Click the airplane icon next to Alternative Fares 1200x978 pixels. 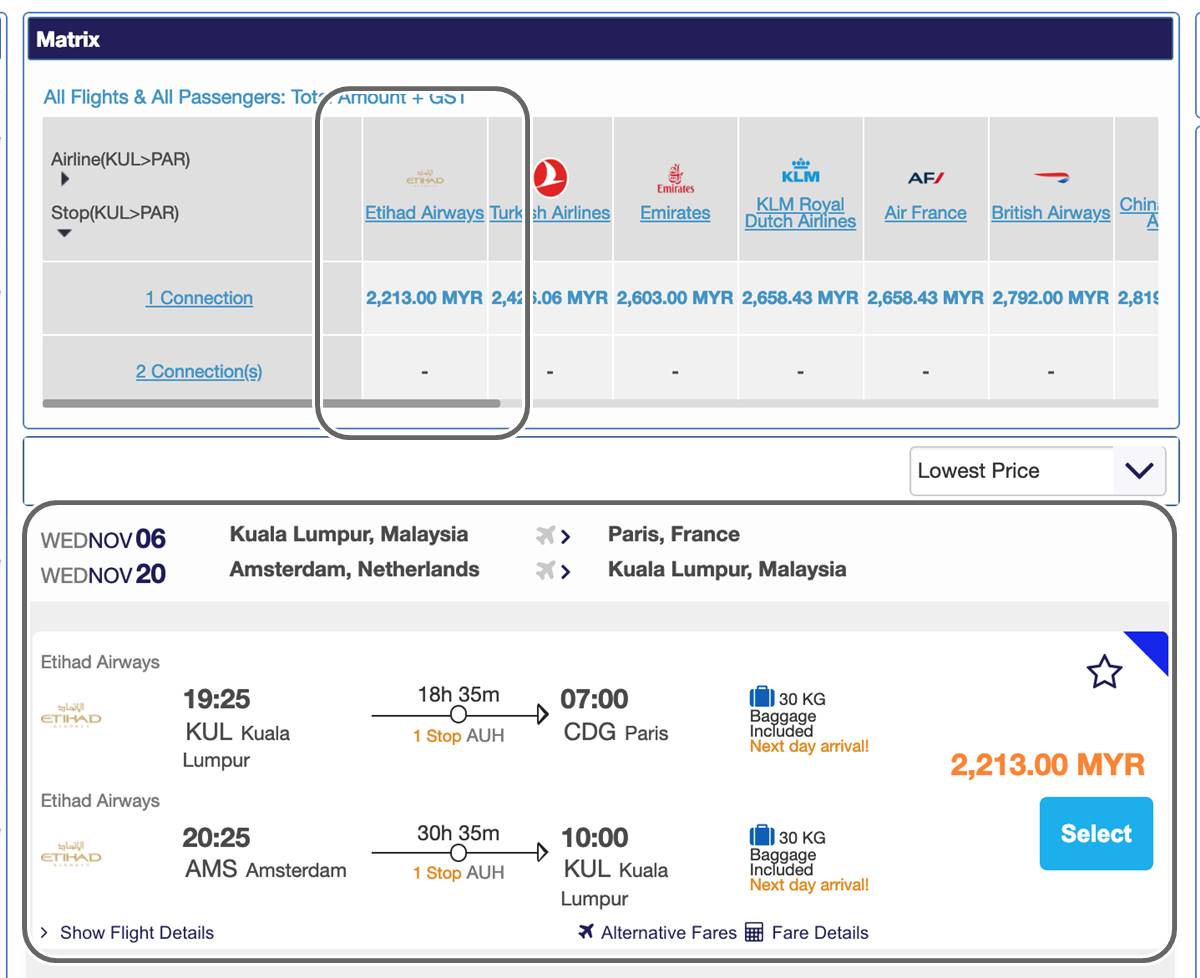tap(587, 932)
